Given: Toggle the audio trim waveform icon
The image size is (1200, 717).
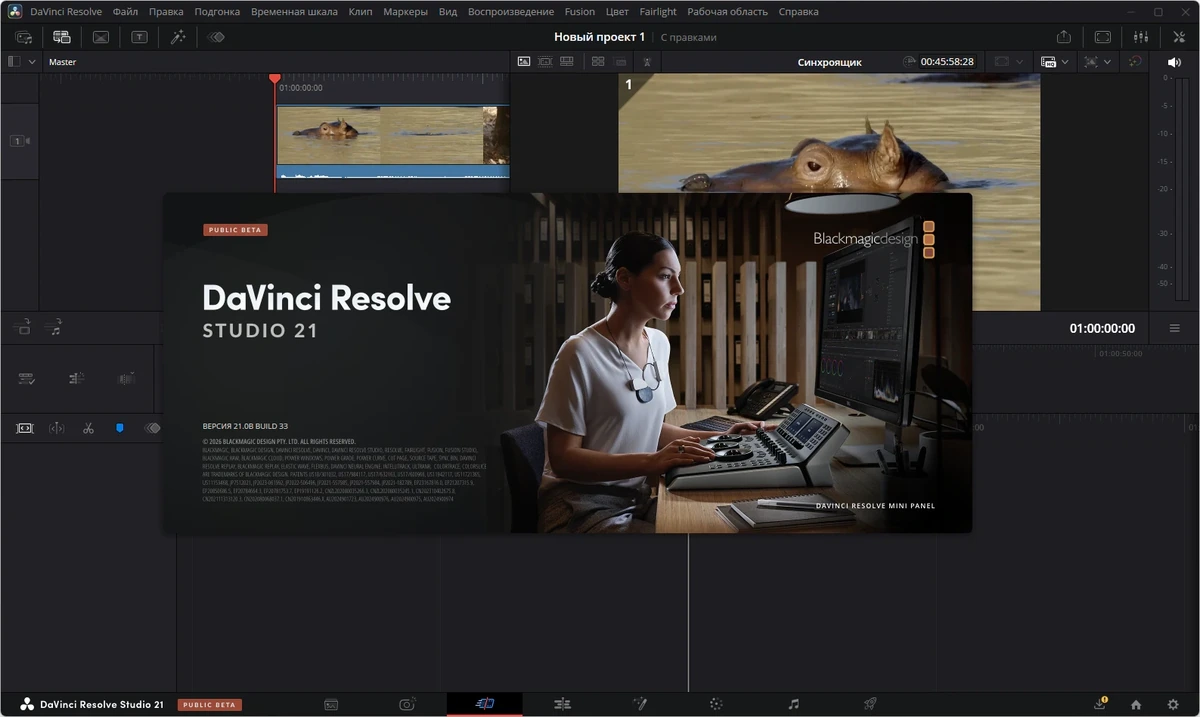Looking at the screenshot, I should click(x=126, y=378).
